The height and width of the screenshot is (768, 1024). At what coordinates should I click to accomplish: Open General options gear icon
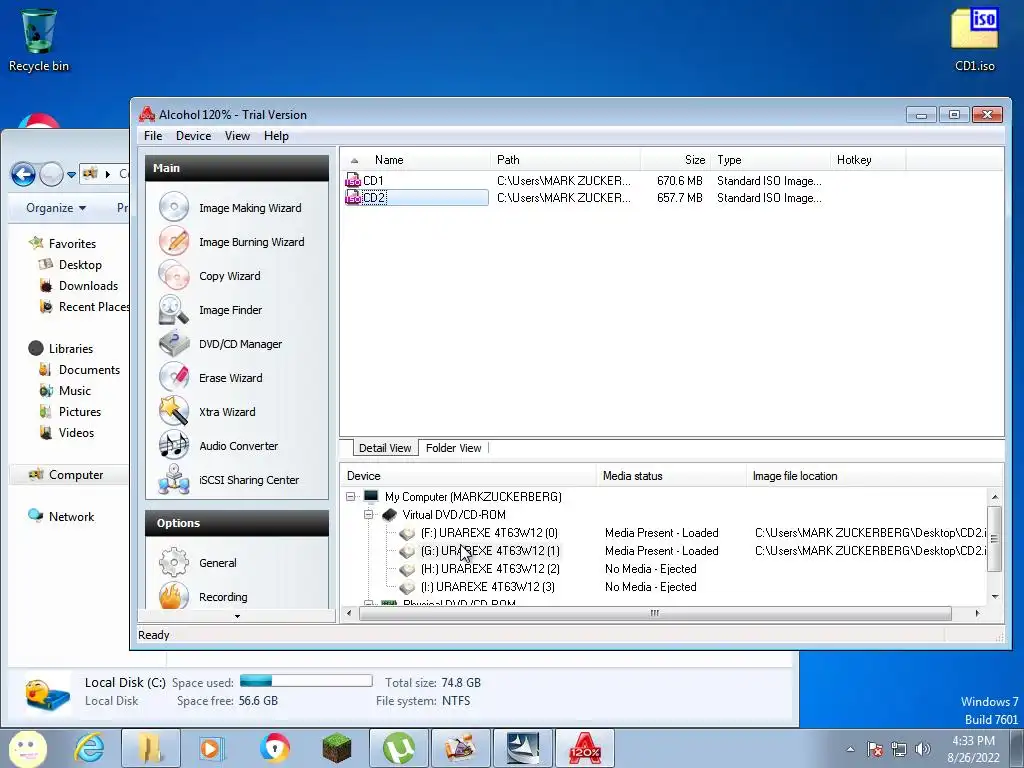point(174,562)
